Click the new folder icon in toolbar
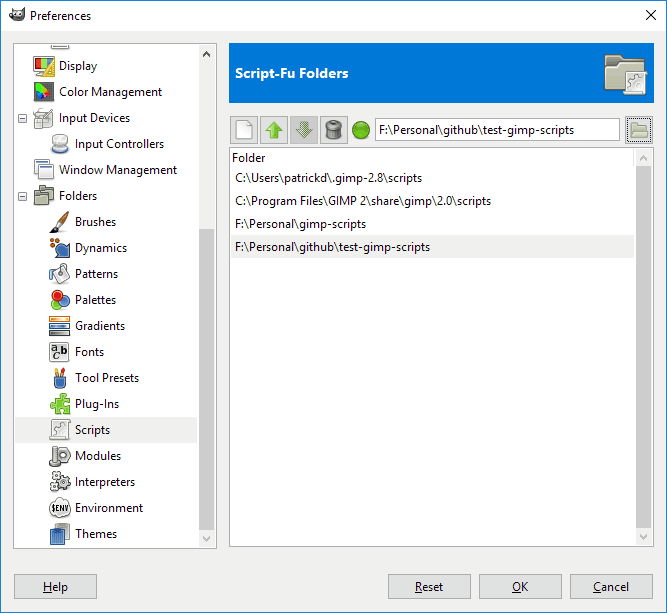 245,130
